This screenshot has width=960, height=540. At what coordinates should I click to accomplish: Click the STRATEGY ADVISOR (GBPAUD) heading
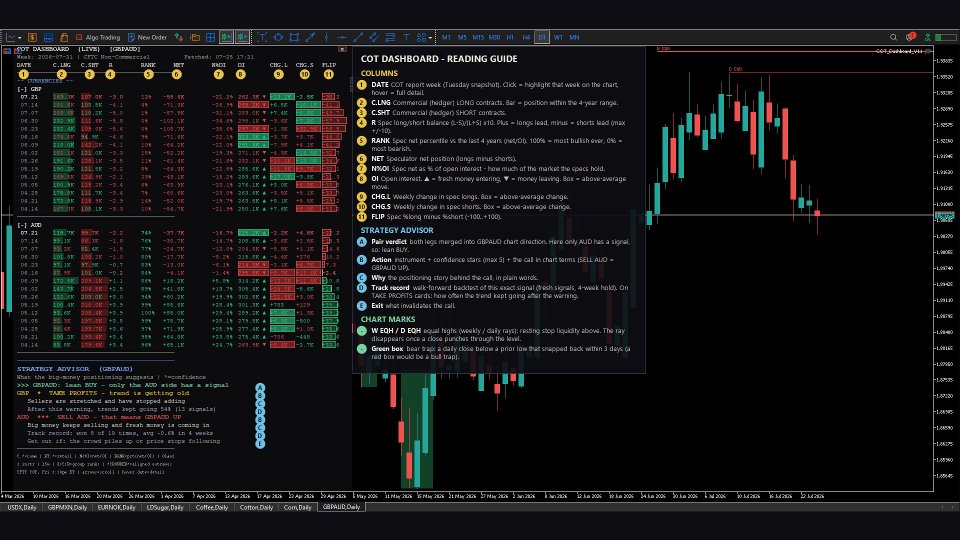point(75,369)
